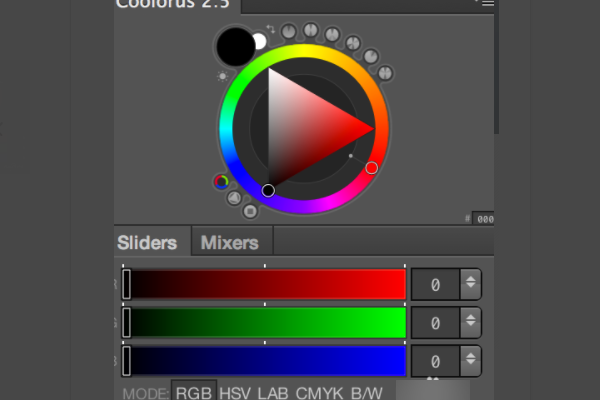600x400 pixels.
Task: Click the green channel value field
Action: 435,323
